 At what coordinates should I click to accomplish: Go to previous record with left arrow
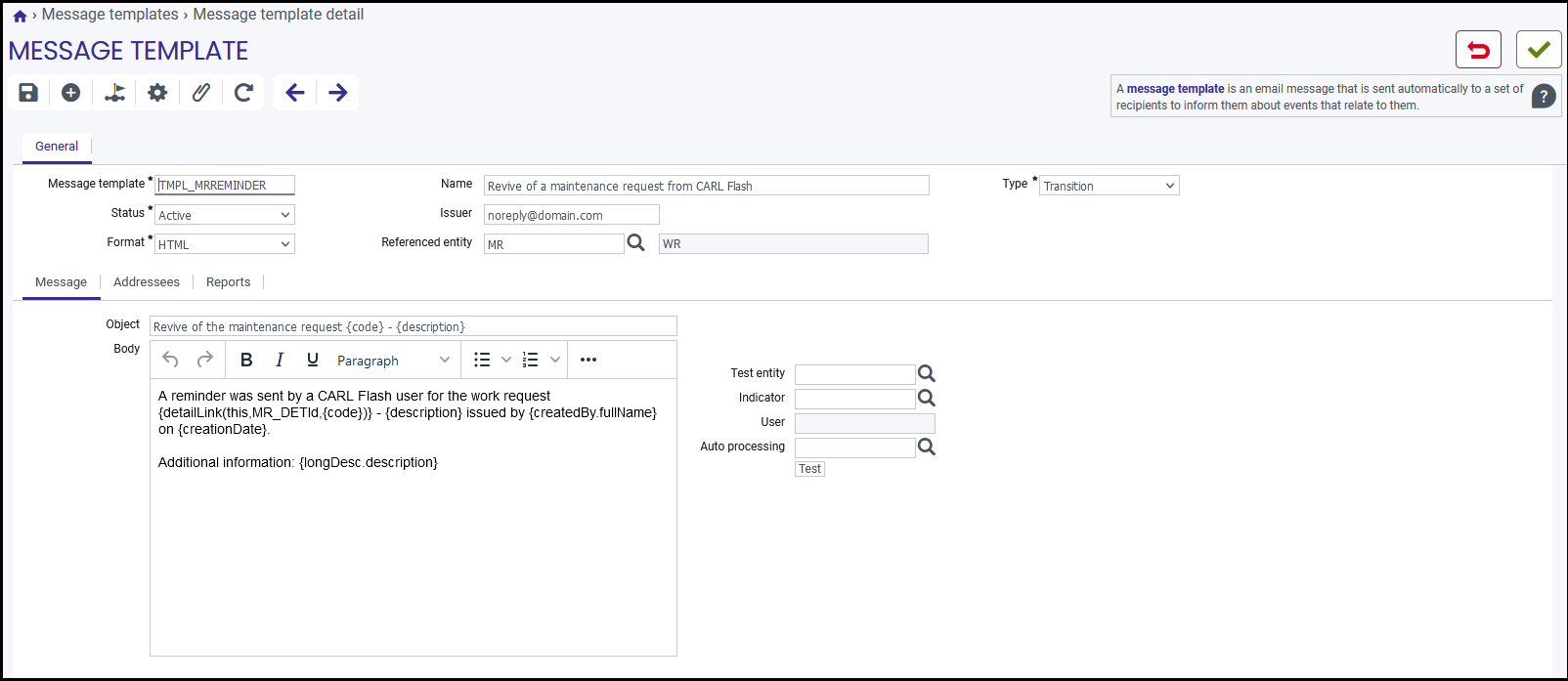point(295,93)
